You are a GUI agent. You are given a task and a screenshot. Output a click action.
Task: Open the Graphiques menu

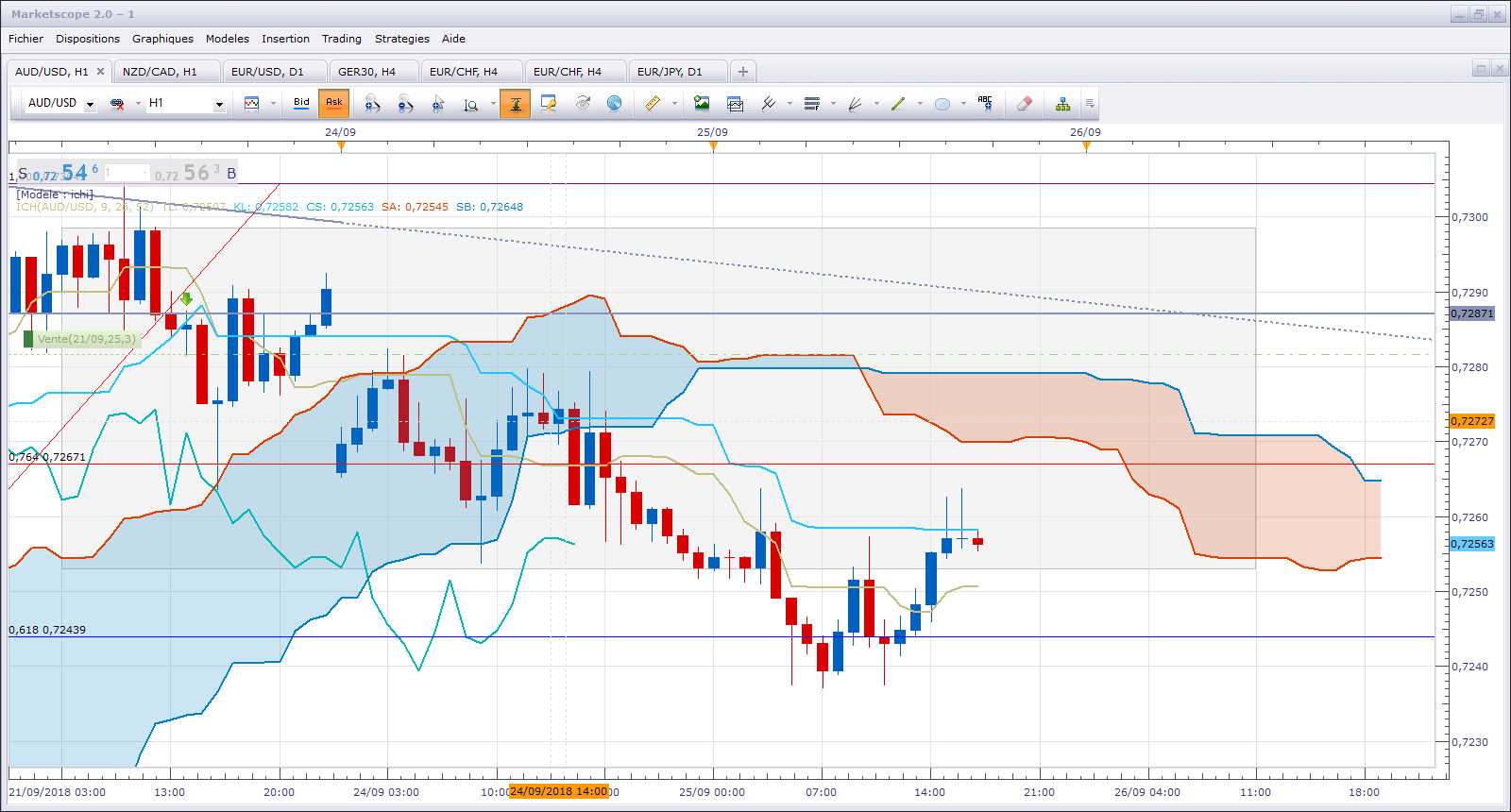coord(162,39)
